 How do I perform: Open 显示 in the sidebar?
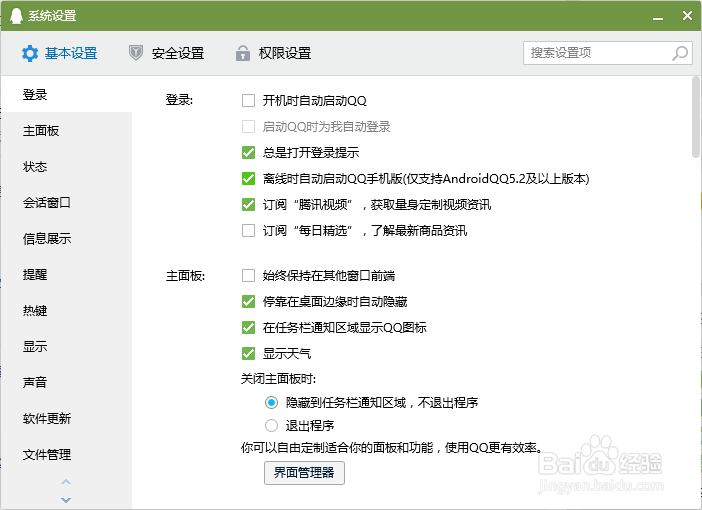point(66,347)
